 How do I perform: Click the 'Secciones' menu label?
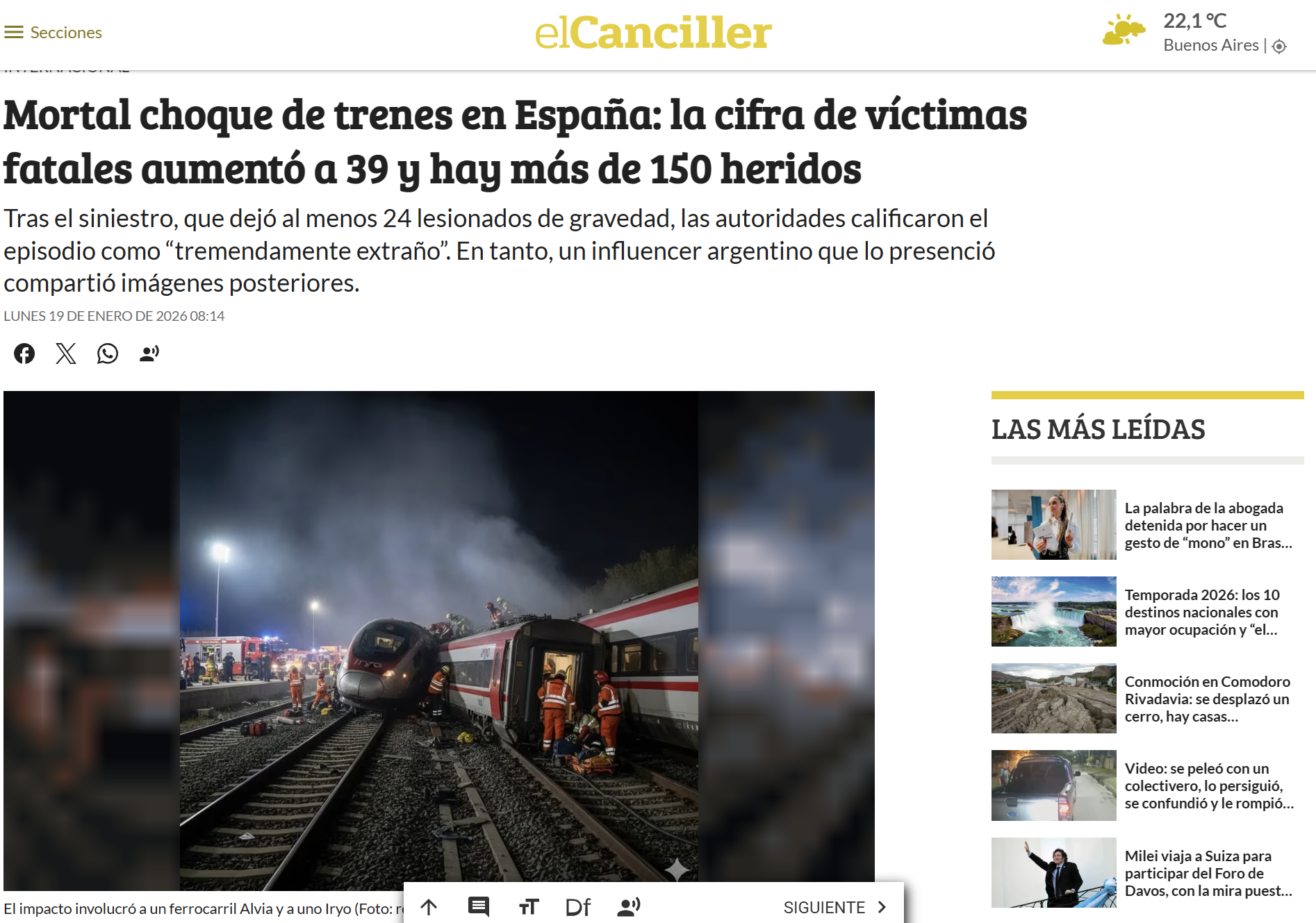[66, 33]
